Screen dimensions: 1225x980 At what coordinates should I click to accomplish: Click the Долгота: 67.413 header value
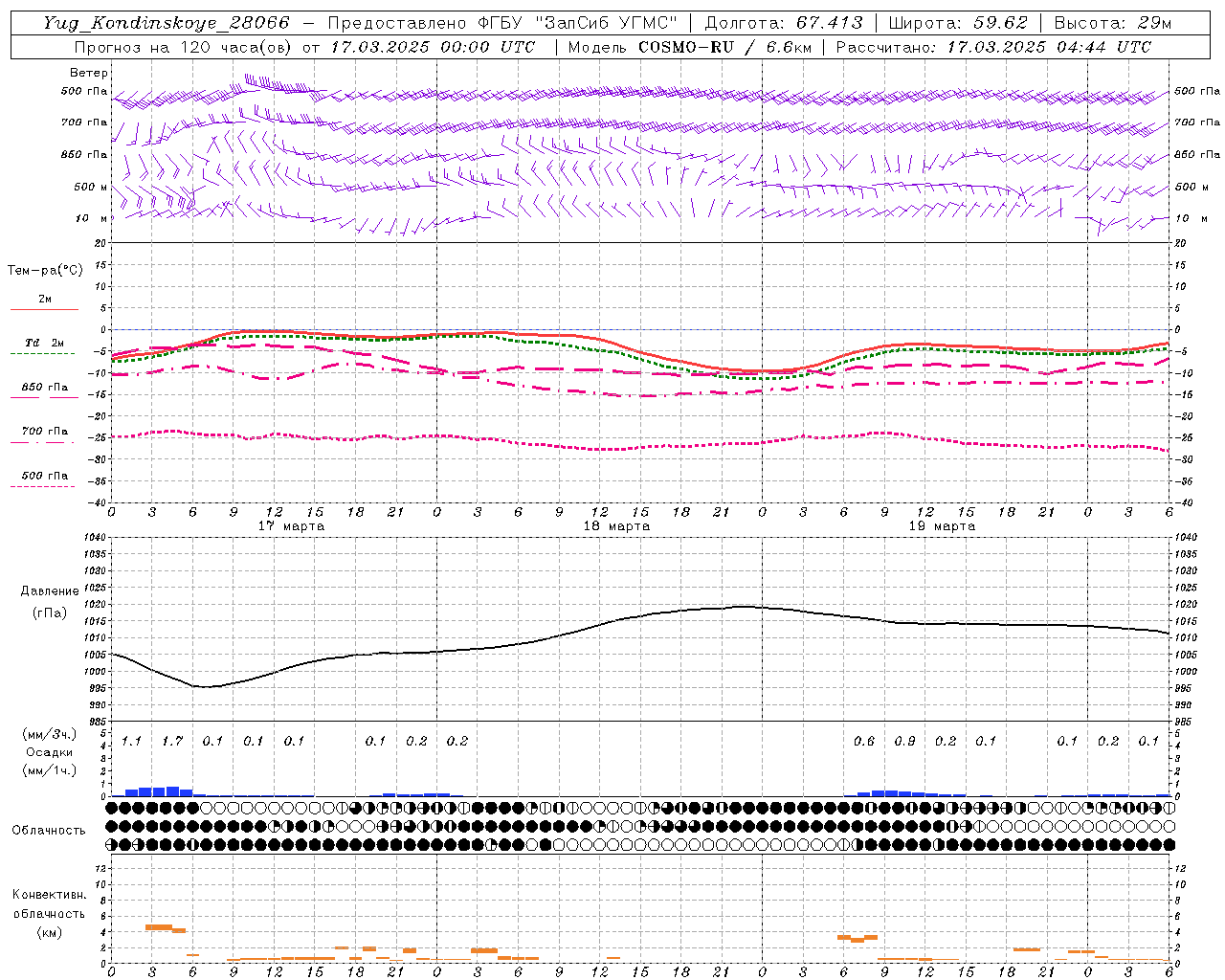pos(783,23)
